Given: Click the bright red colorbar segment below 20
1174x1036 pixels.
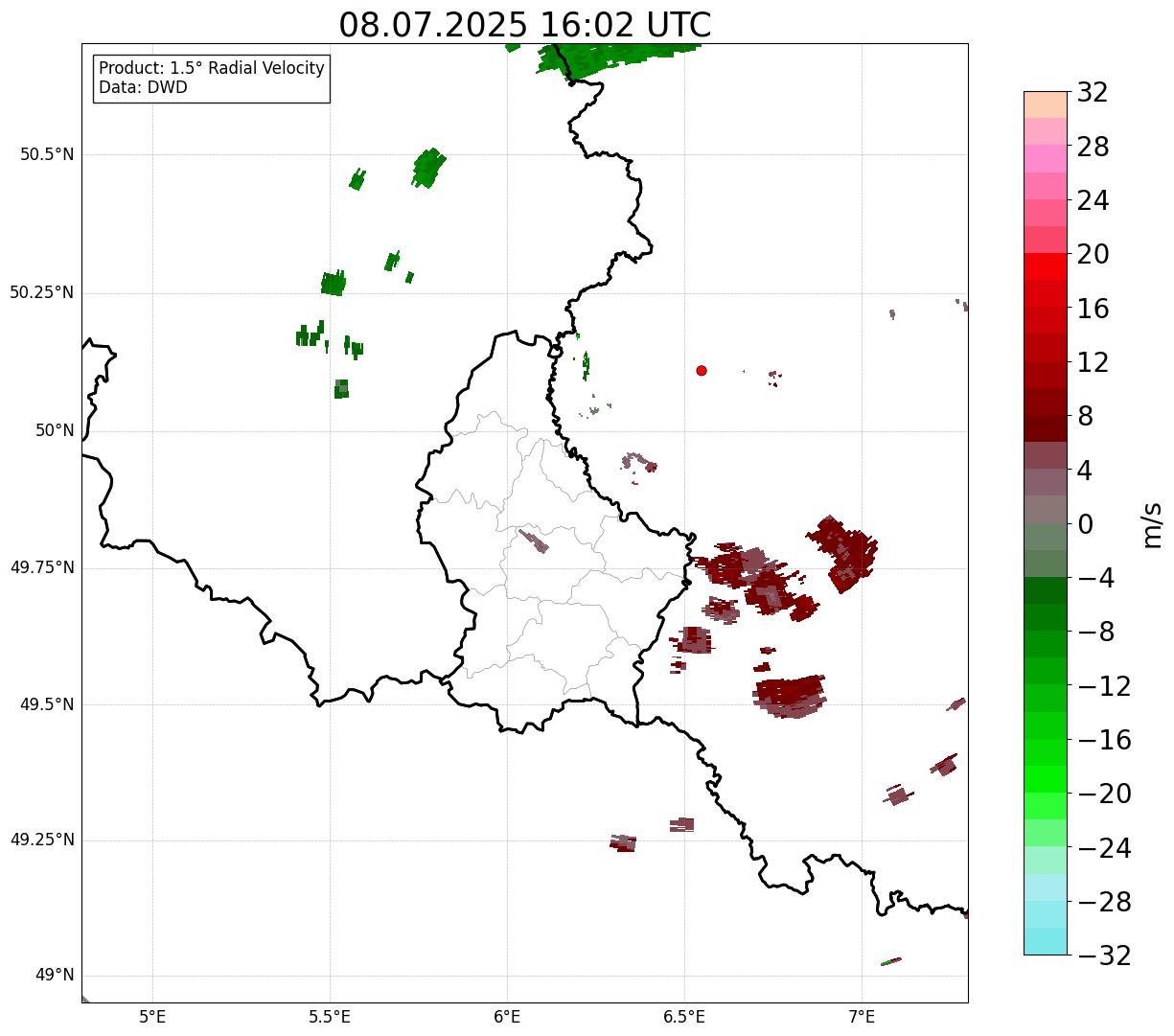Looking at the screenshot, I should pos(1046,266).
